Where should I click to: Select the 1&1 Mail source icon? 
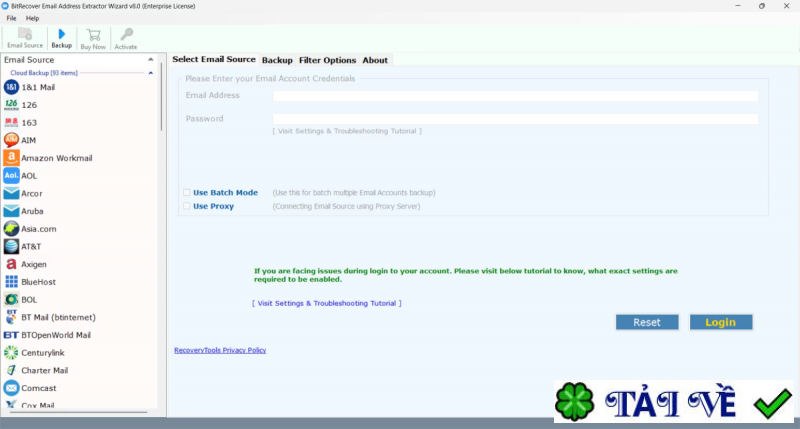pyautogui.click(x=11, y=87)
